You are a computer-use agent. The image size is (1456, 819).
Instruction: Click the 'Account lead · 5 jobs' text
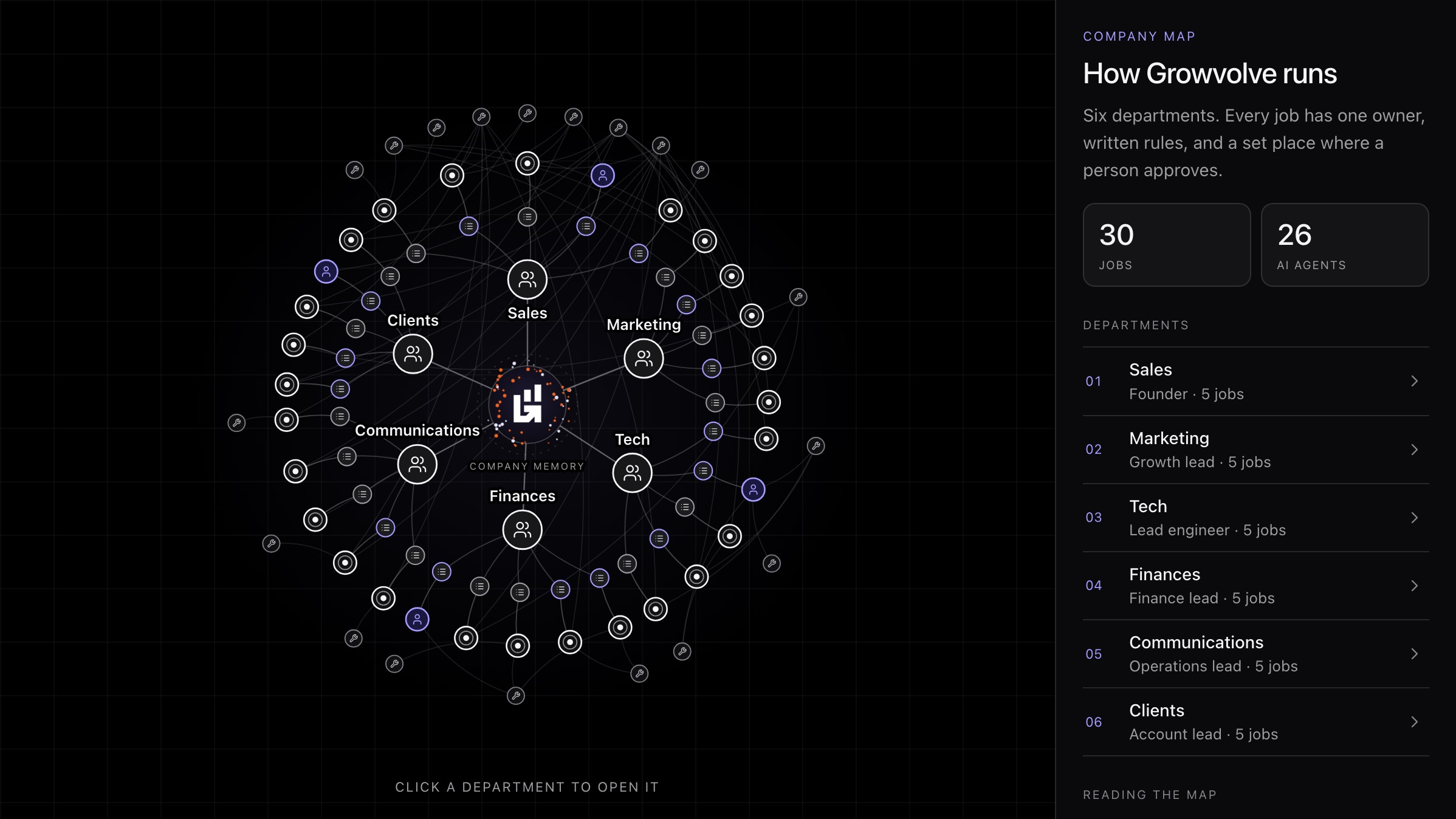click(x=1203, y=735)
